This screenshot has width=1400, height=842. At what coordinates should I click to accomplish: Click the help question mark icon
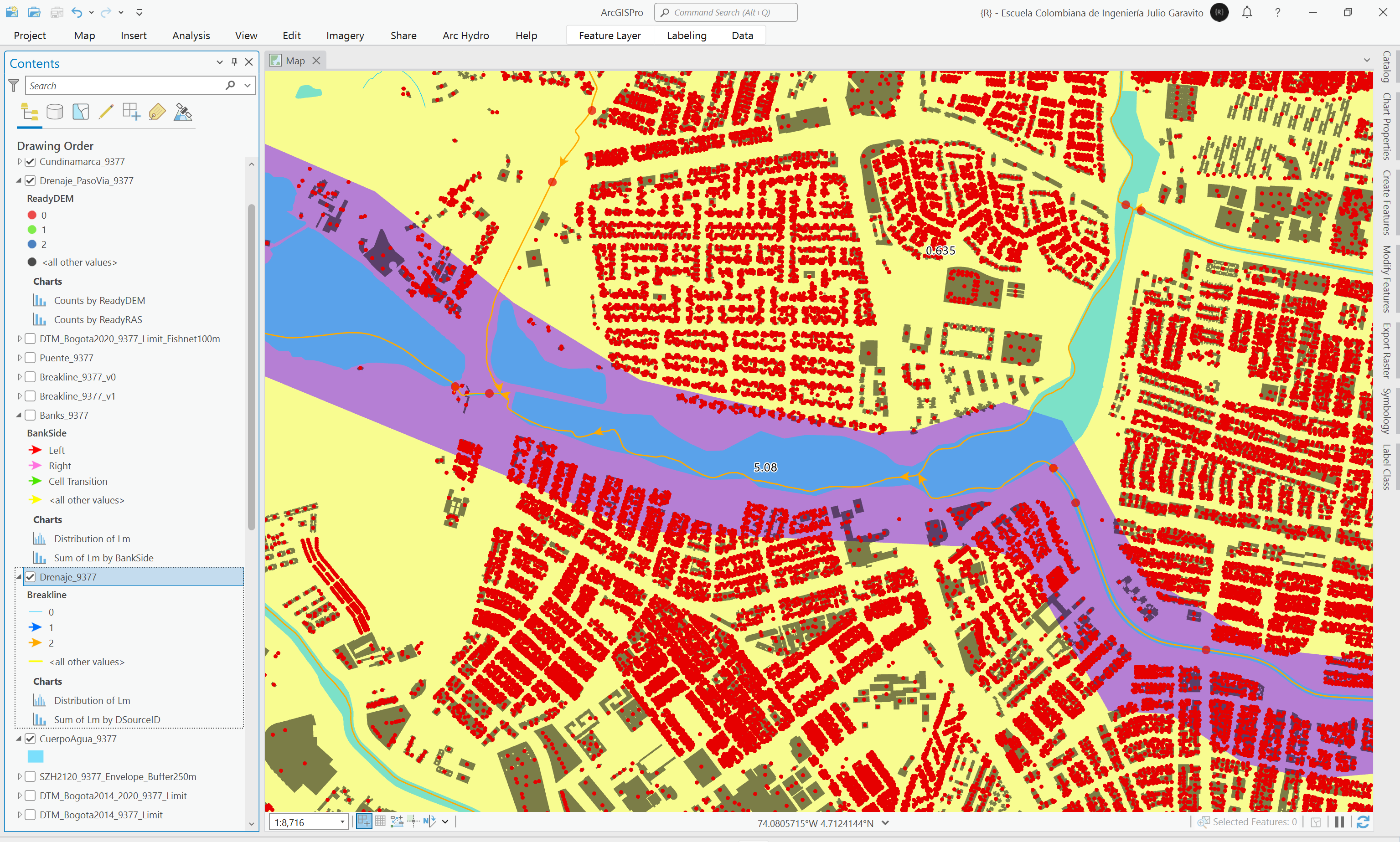point(1277,12)
